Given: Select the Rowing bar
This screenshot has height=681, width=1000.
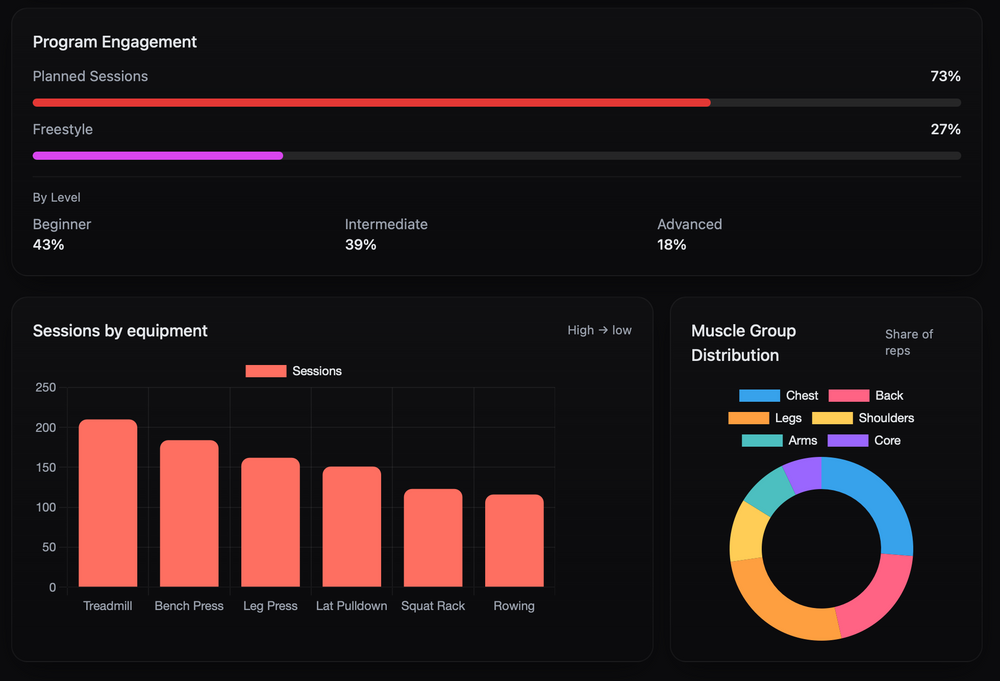Looking at the screenshot, I should click(x=514, y=541).
